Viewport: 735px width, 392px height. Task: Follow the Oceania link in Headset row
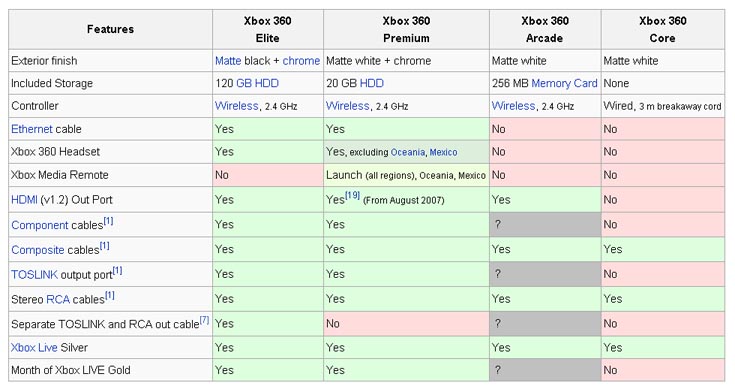click(407, 152)
